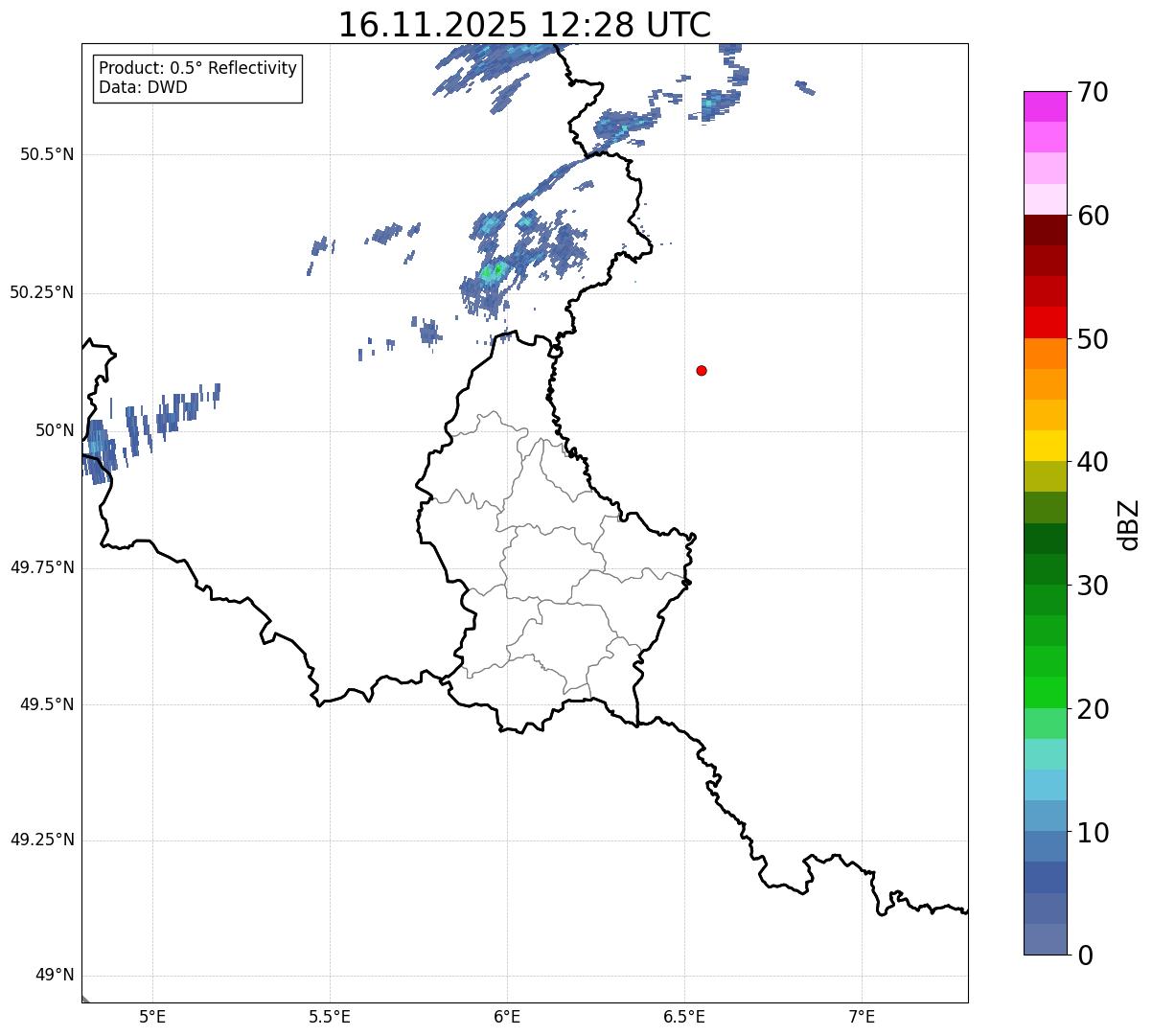
Task: Click the 6.5°E longitude label
Action: pos(684,1016)
